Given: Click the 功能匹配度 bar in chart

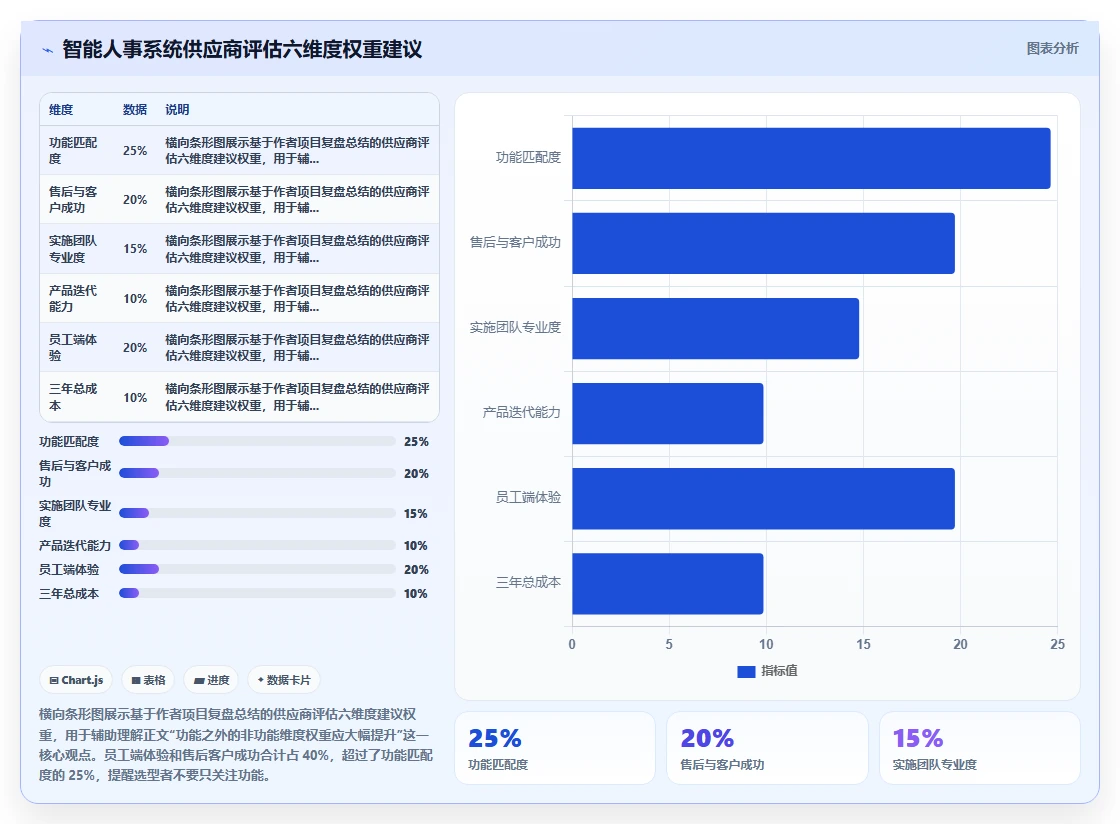Looking at the screenshot, I should click(x=811, y=159).
